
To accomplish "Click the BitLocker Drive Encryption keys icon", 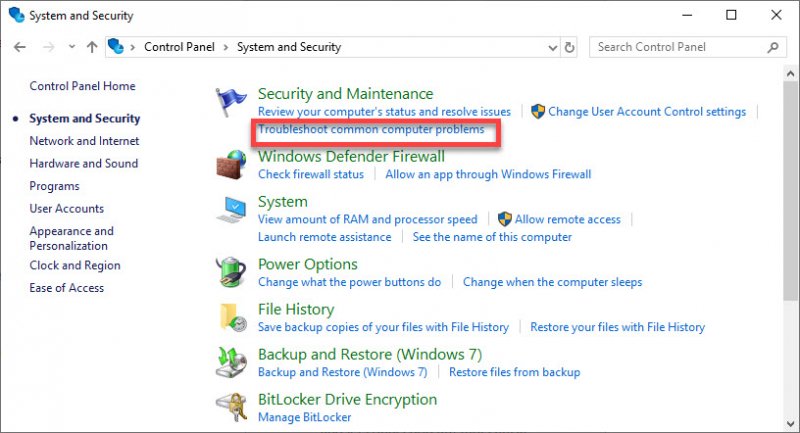I will 232,406.
